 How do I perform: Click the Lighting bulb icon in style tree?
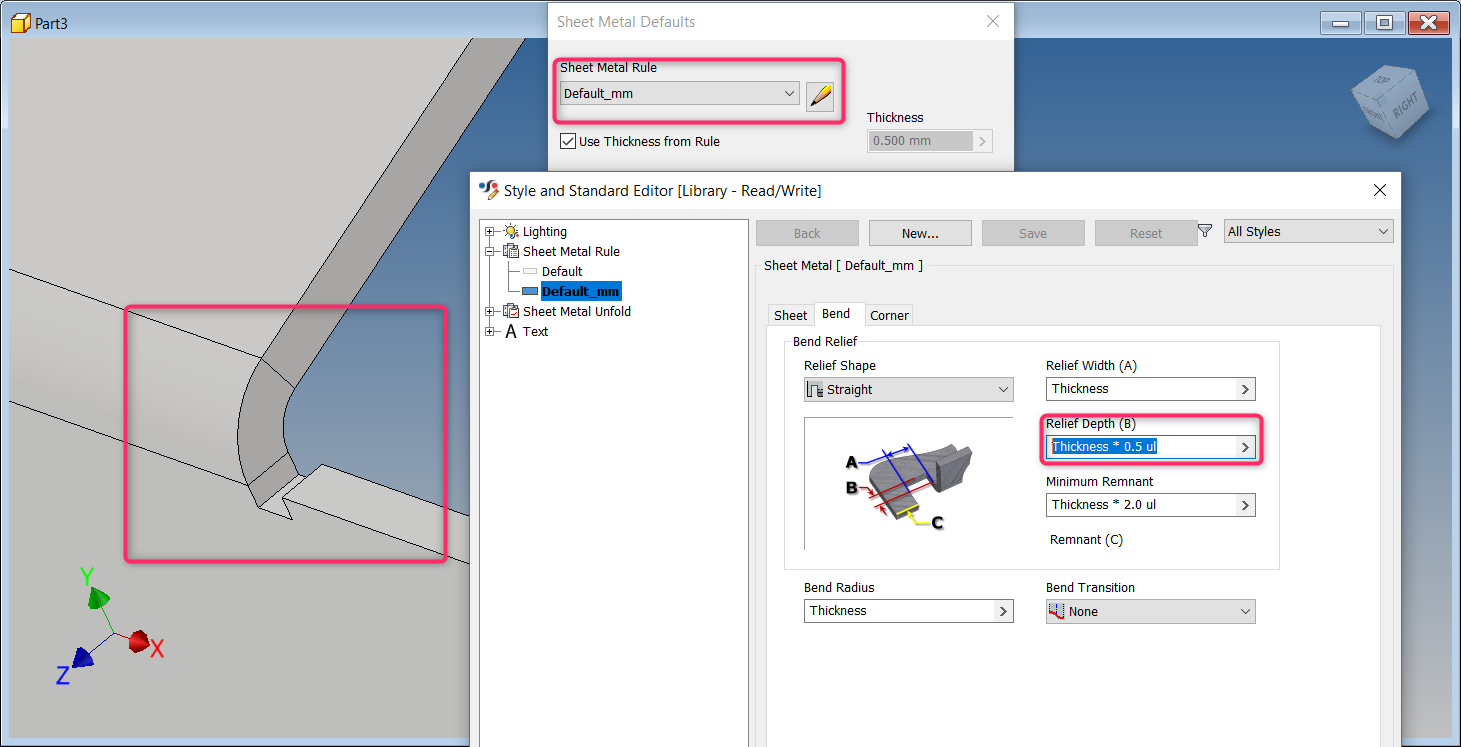click(511, 231)
